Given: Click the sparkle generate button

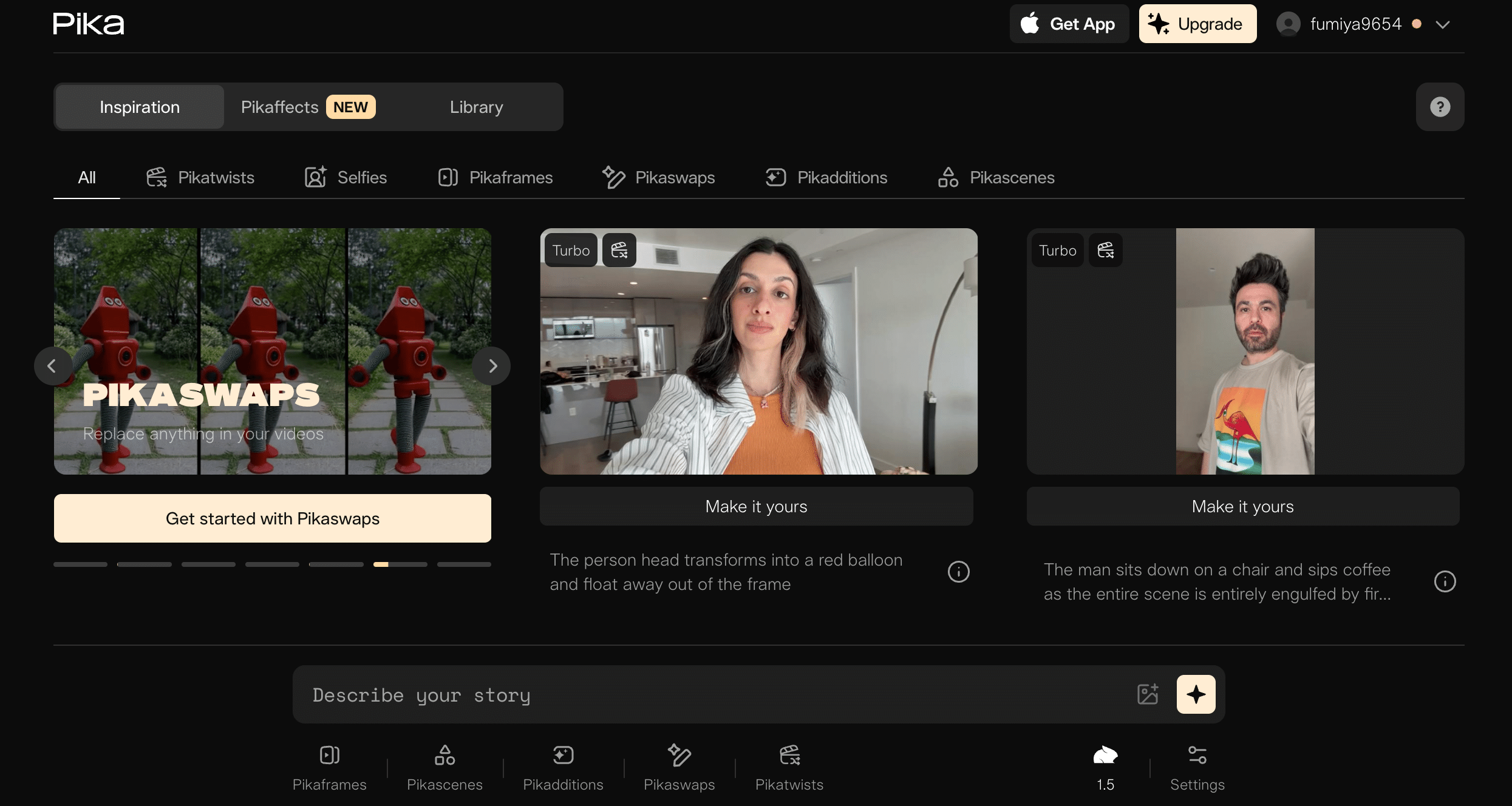Looking at the screenshot, I should click(x=1196, y=694).
